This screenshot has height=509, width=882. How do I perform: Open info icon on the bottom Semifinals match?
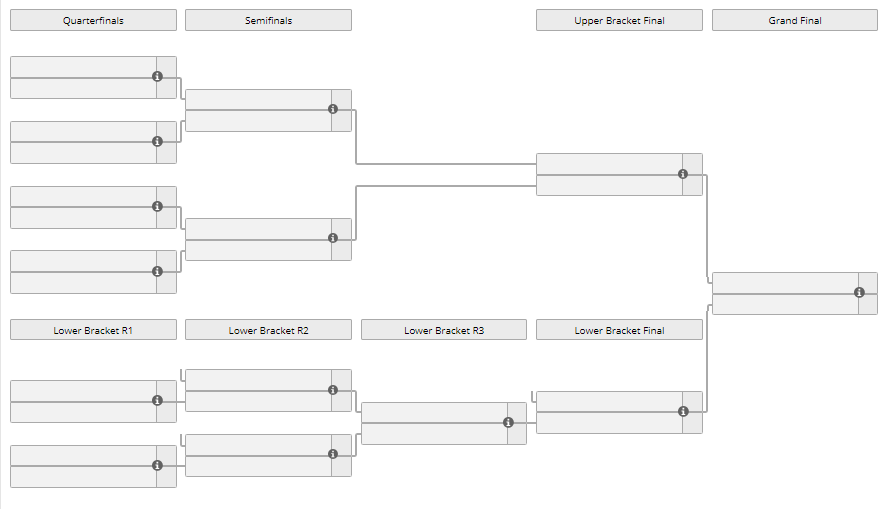pyautogui.click(x=333, y=238)
